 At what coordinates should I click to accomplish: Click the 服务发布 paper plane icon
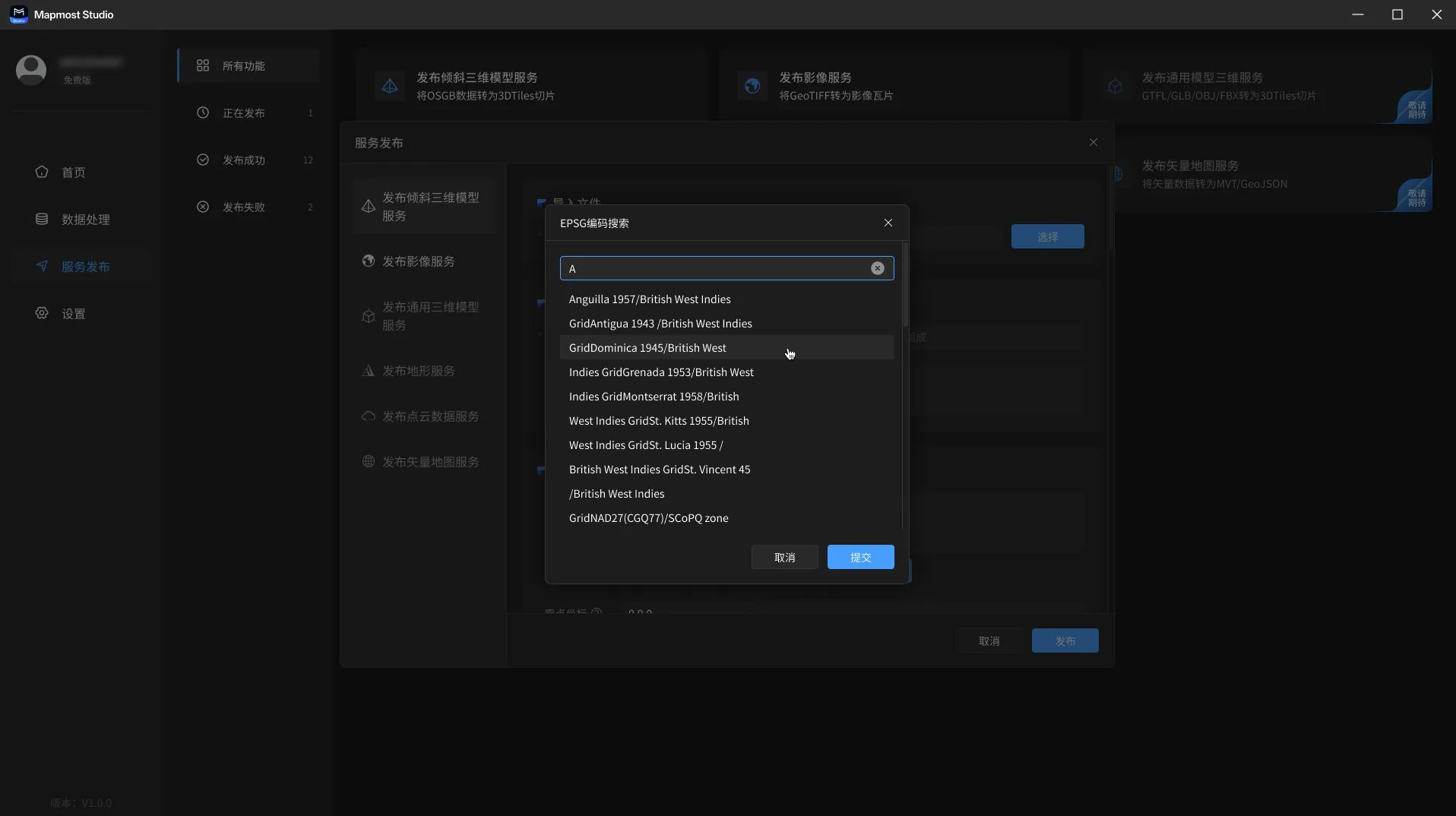pos(42,266)
